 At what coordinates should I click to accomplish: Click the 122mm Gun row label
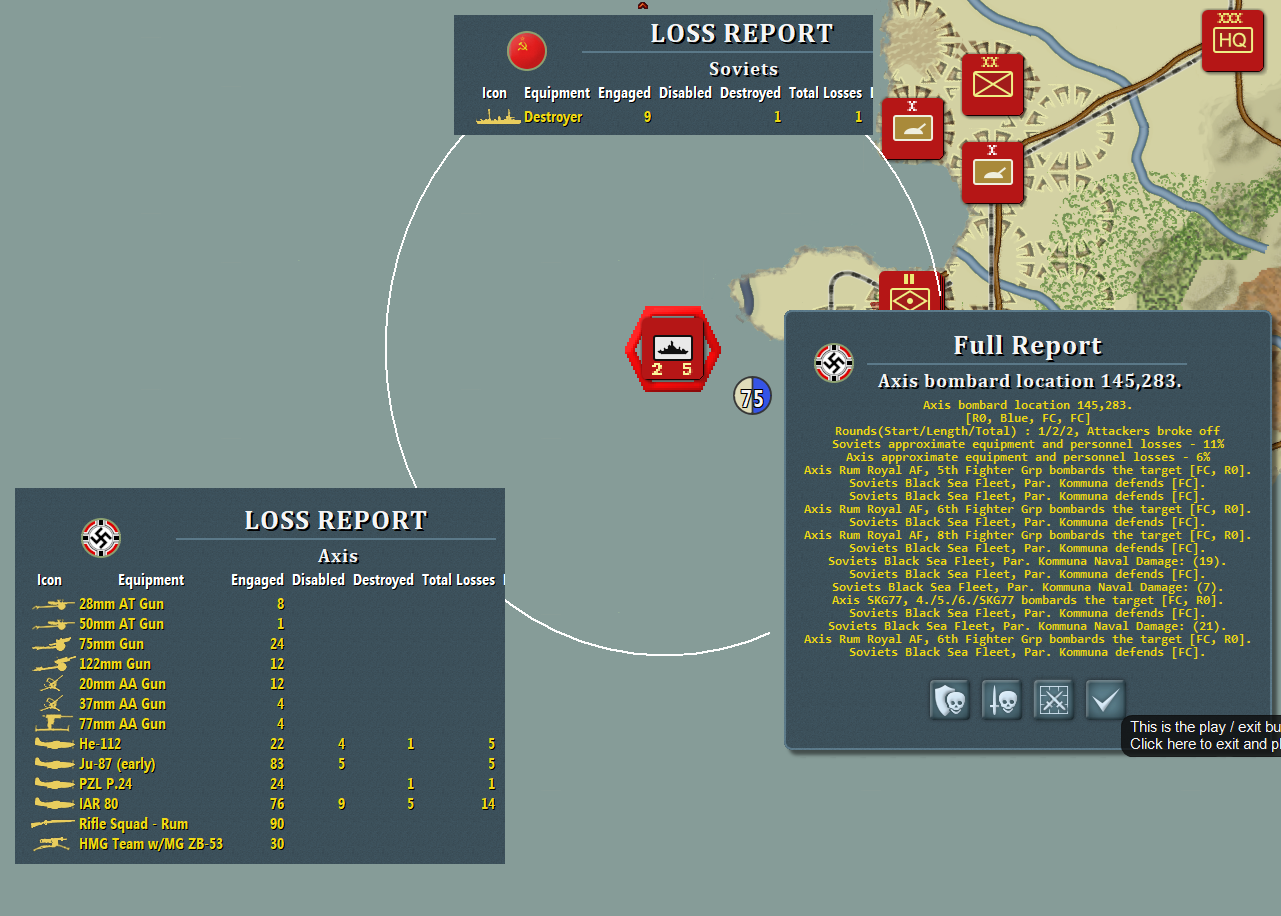coord(115,664)
